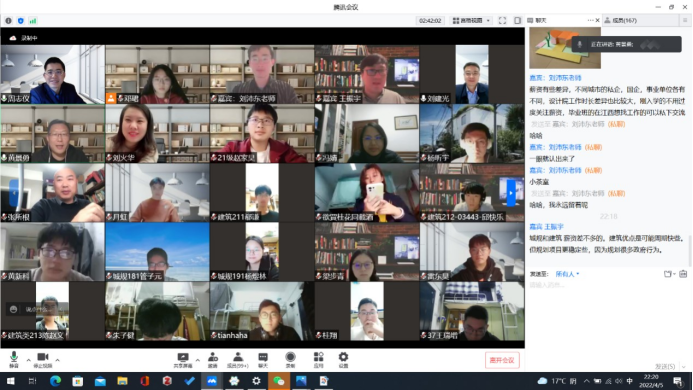
Task: Click the red packet icon in chat
Action: [683, 274]
